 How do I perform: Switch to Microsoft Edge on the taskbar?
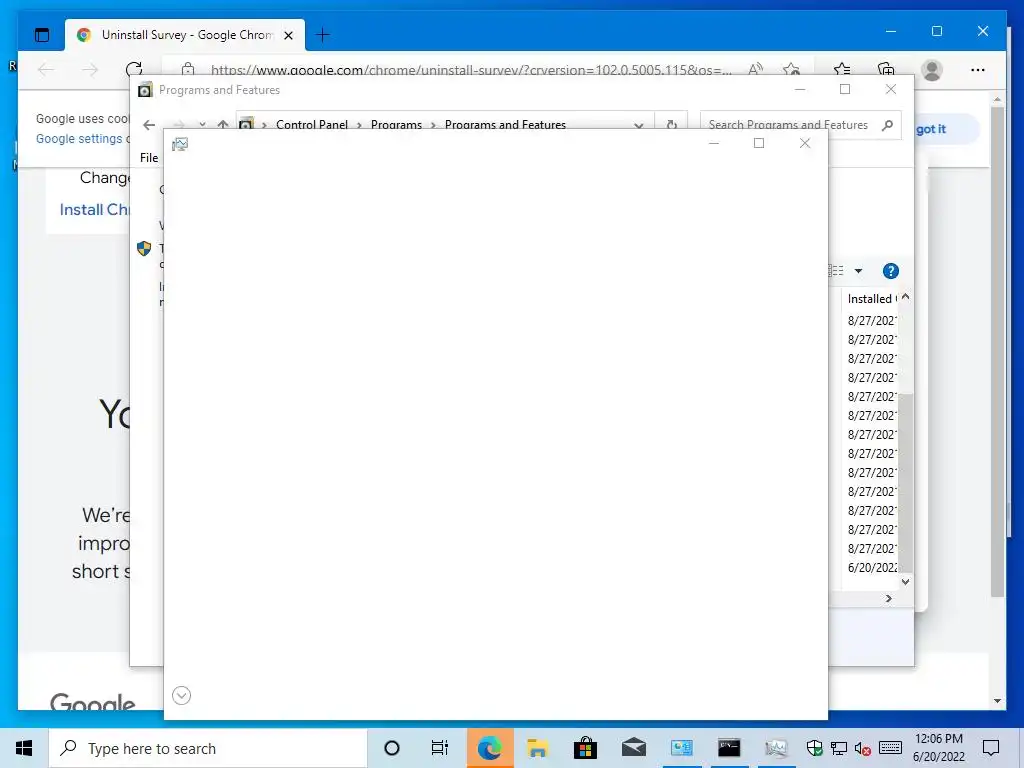point(489,748)
